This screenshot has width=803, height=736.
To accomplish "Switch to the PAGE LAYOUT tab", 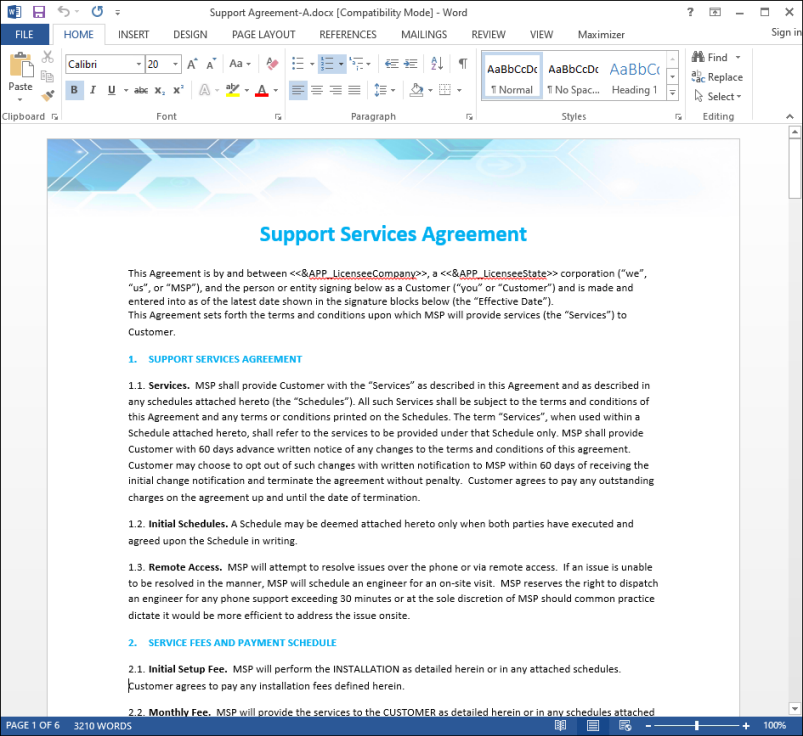I will point(263,34).
